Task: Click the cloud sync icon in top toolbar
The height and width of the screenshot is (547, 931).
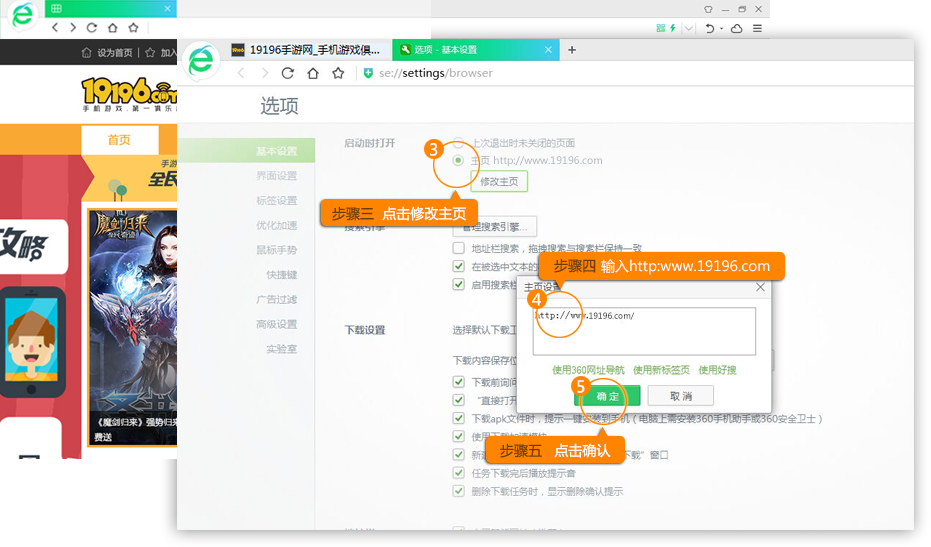Action: tap(737, 29)
